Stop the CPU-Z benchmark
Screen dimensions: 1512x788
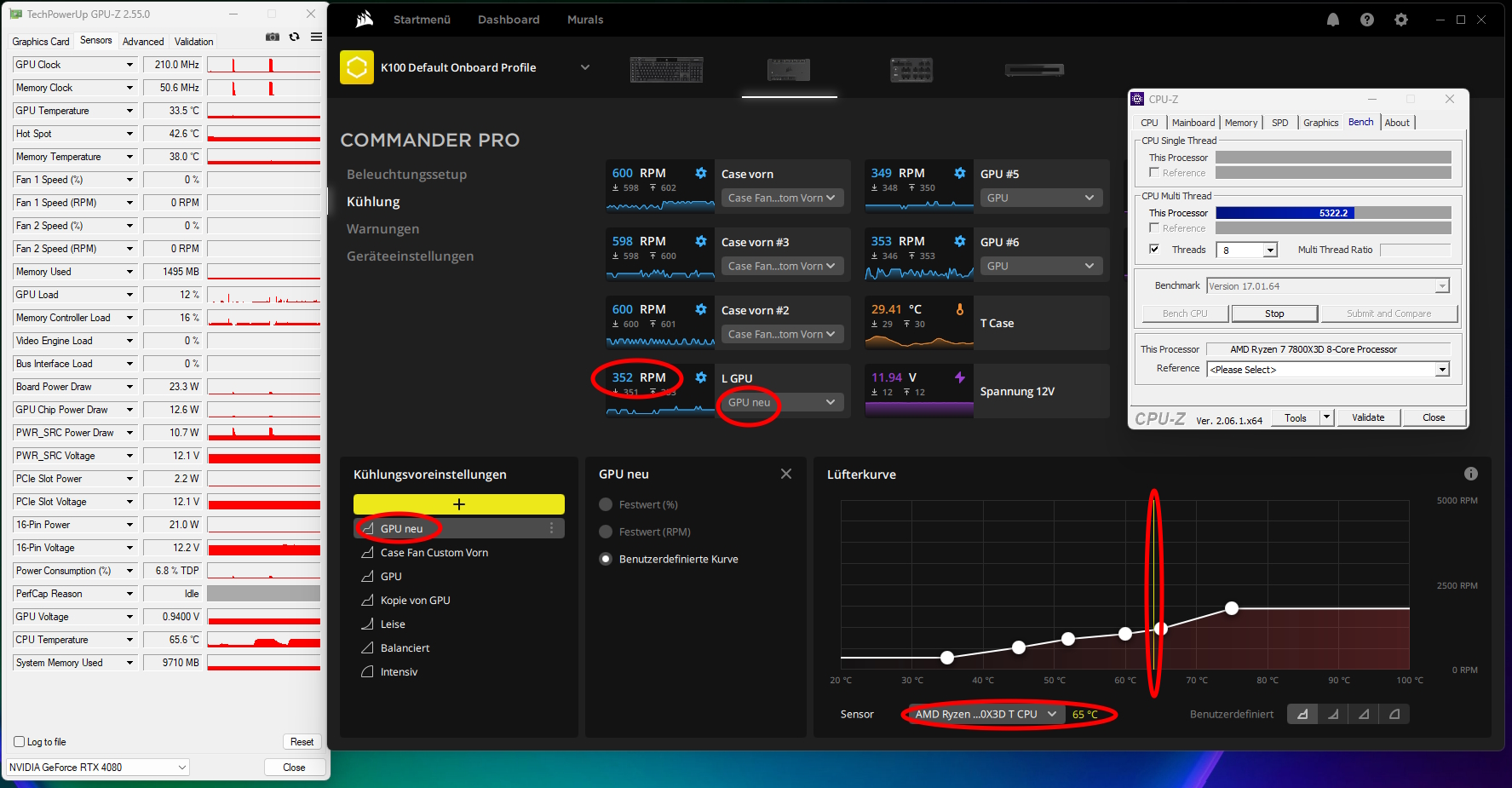[1274, 313]
